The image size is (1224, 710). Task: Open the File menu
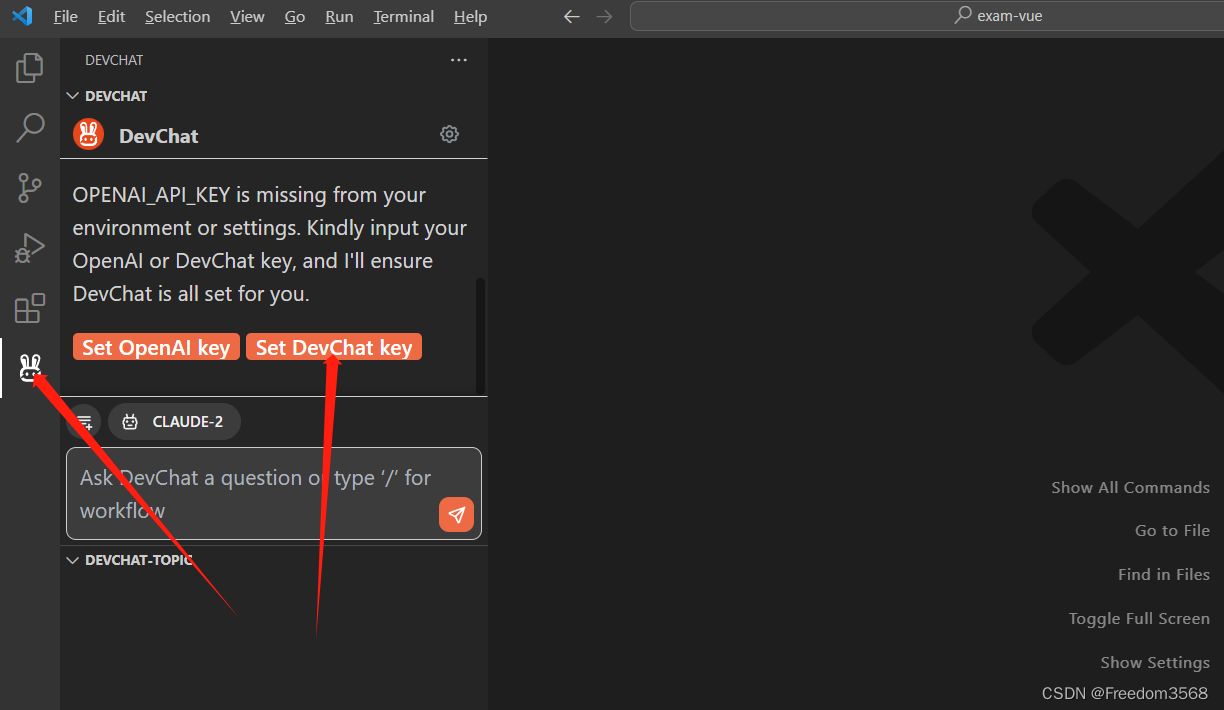tap(65, 16)
